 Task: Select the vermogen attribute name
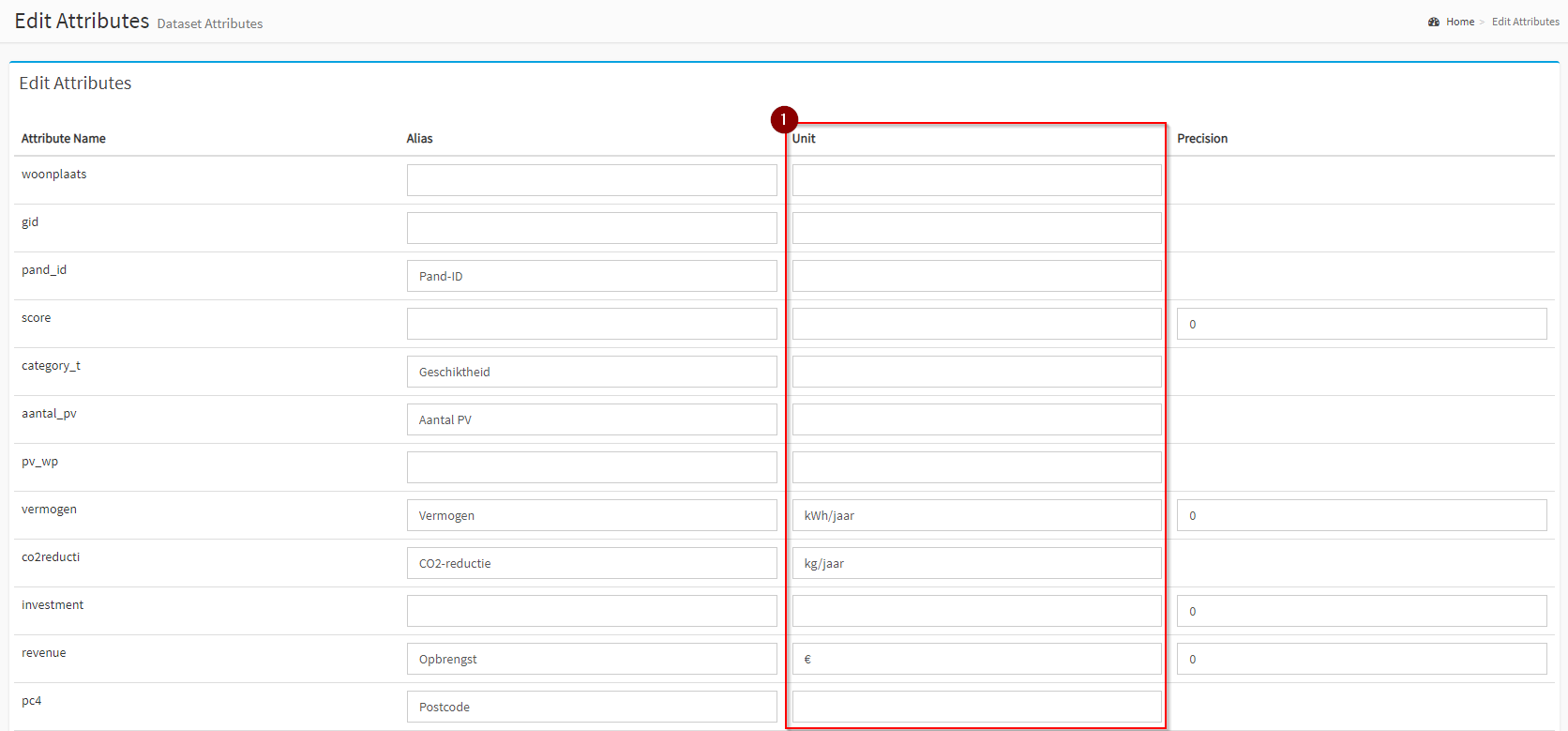50,510
